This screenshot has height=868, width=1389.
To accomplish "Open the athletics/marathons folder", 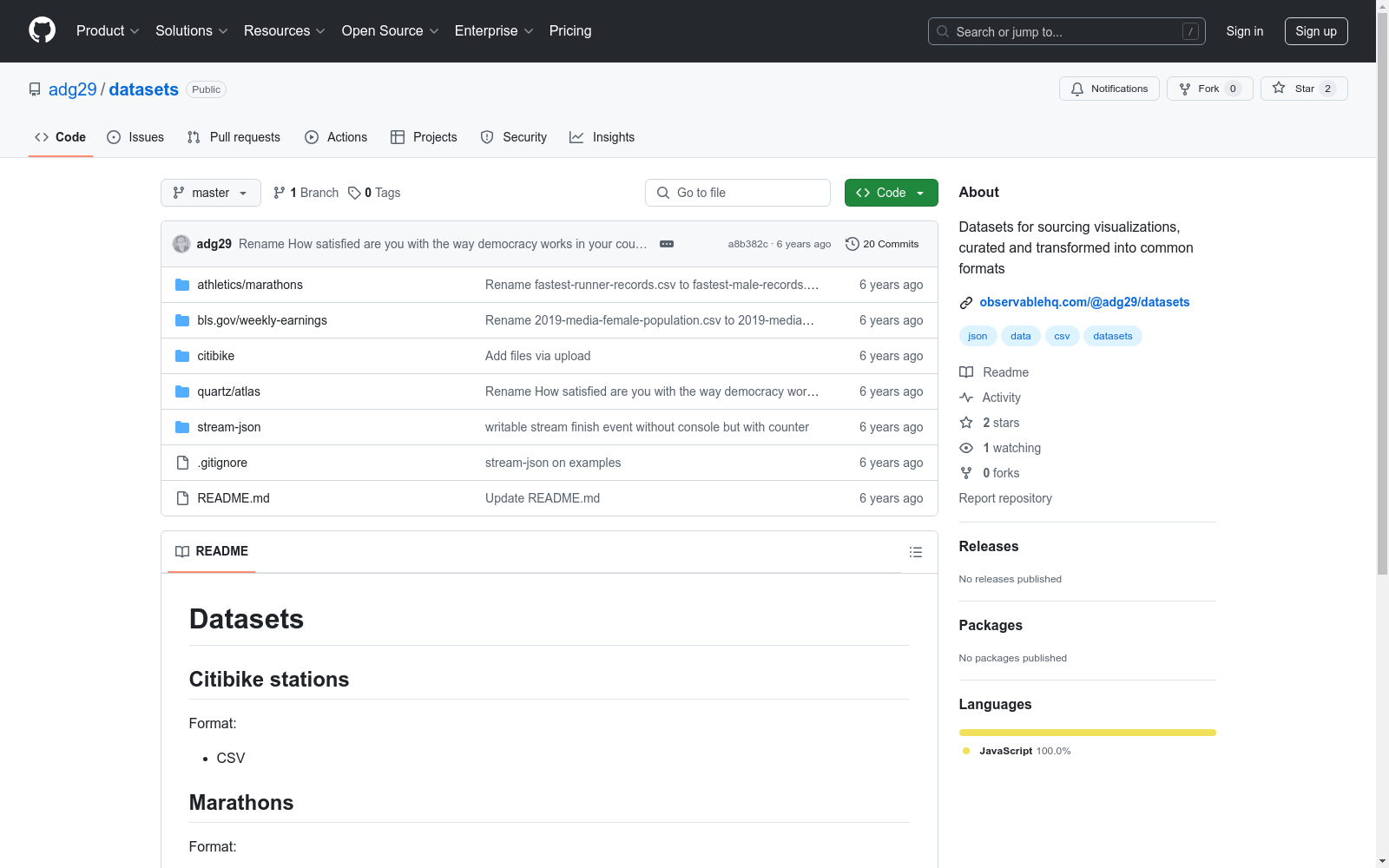I will click(x=250, y=285).
